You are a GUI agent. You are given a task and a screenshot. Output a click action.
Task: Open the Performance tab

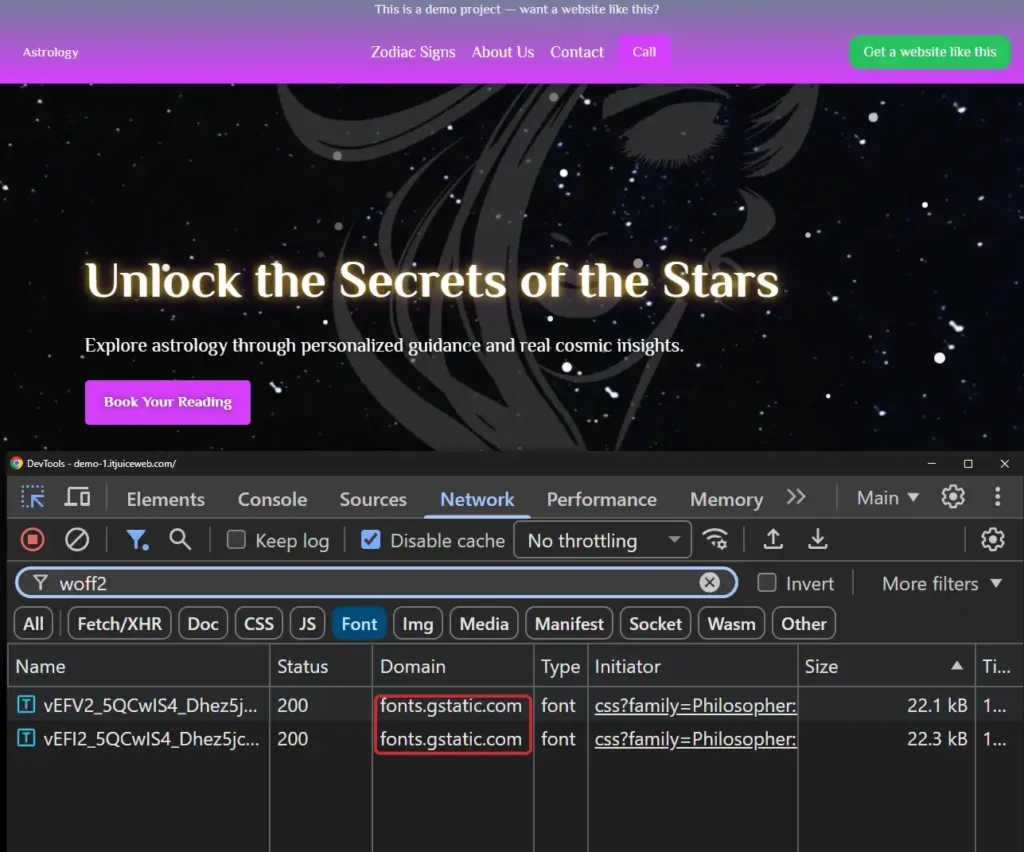pos(601,499)
